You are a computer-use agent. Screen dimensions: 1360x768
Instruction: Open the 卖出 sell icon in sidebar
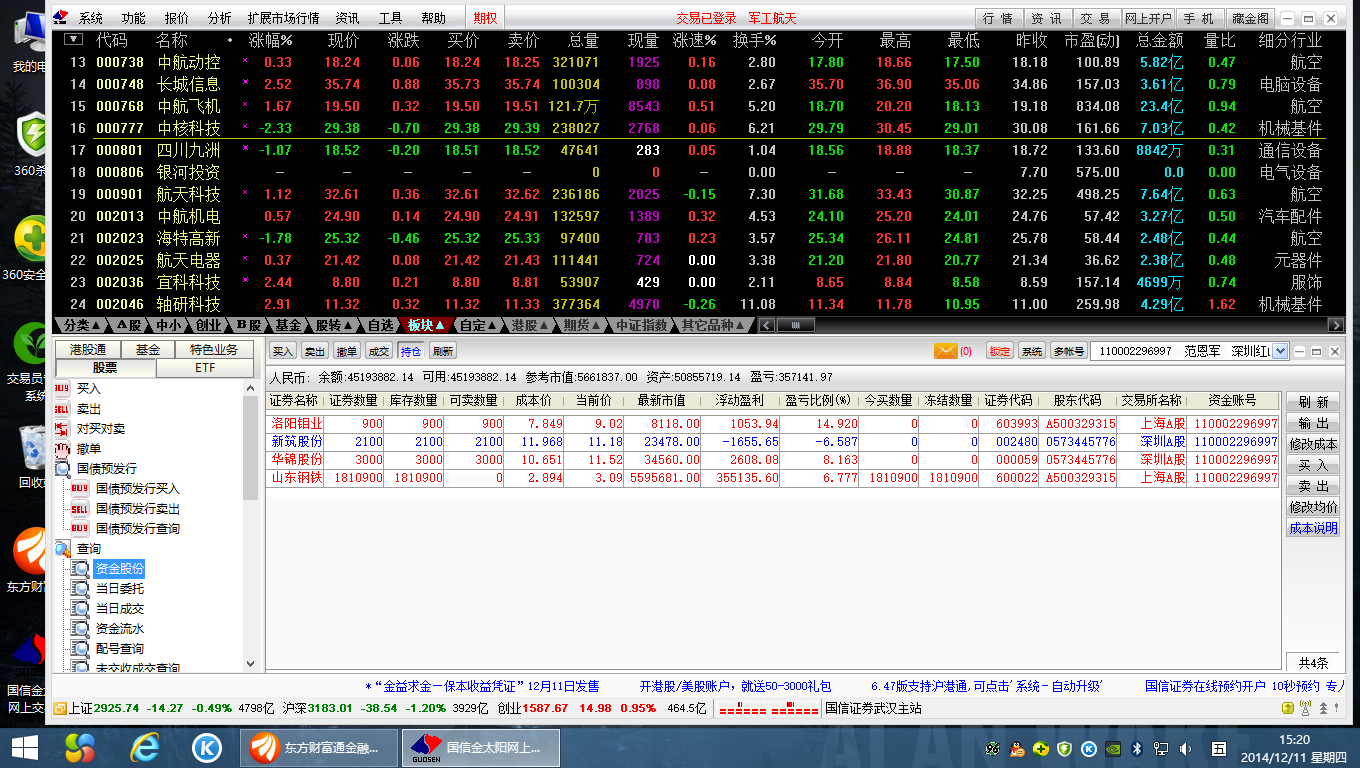pos(62,409)
